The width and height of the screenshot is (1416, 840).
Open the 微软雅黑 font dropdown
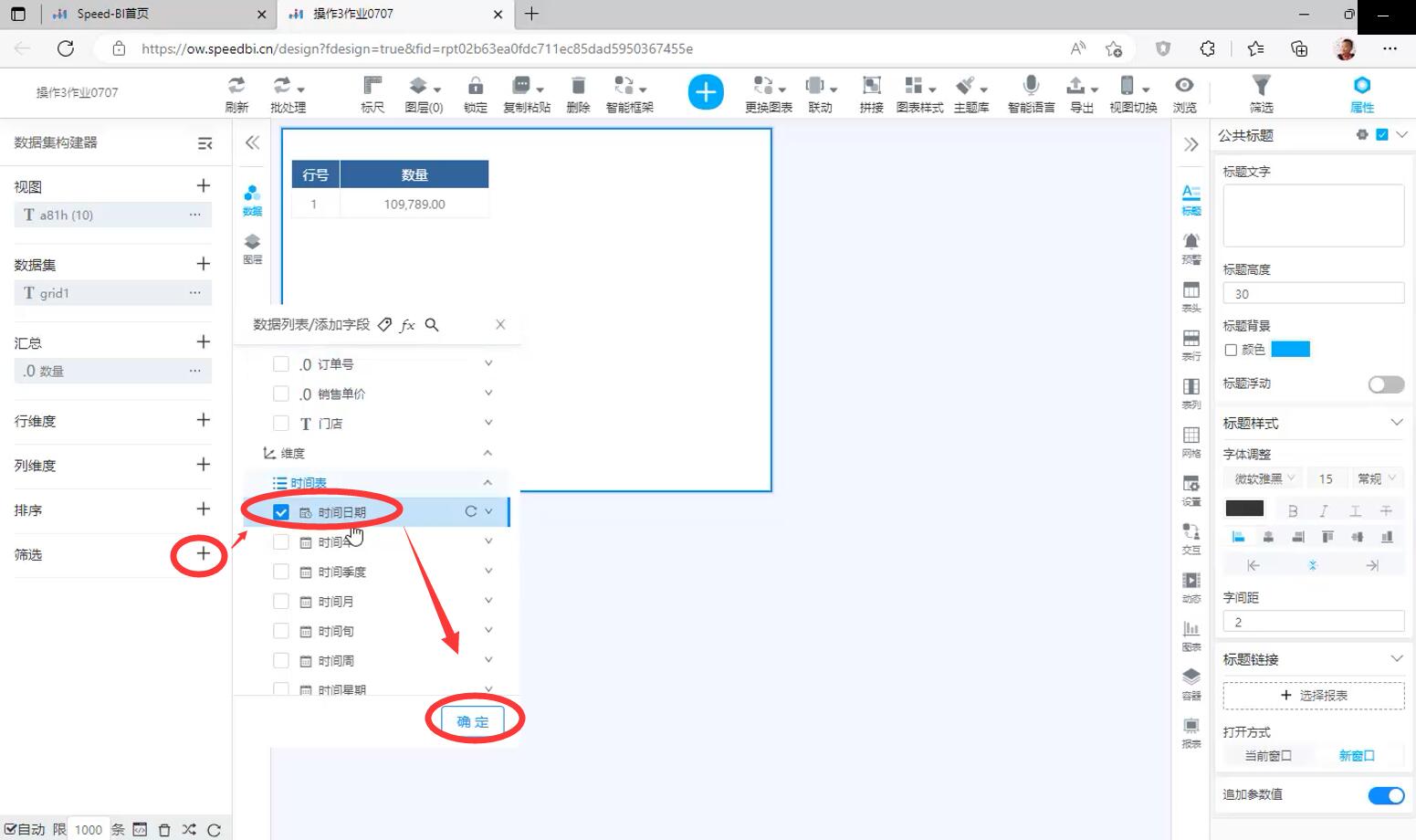[1264, 478]
